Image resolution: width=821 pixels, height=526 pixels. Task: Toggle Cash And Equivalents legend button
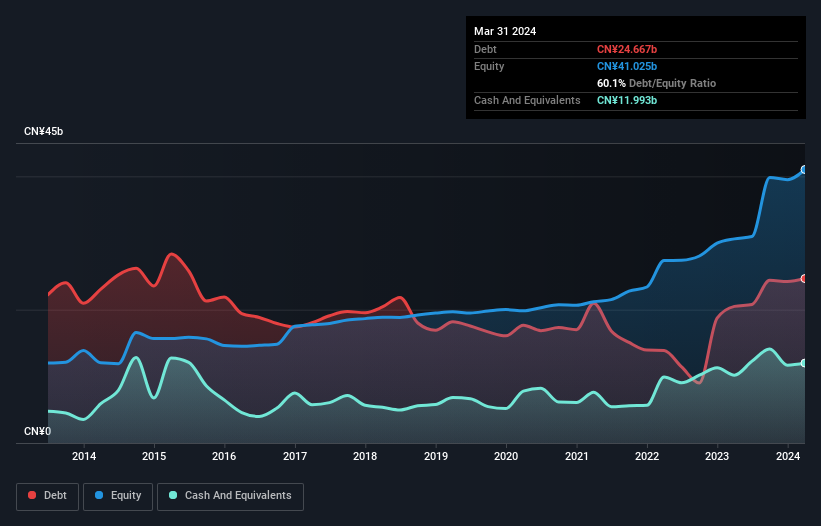(x=230, y=496)
